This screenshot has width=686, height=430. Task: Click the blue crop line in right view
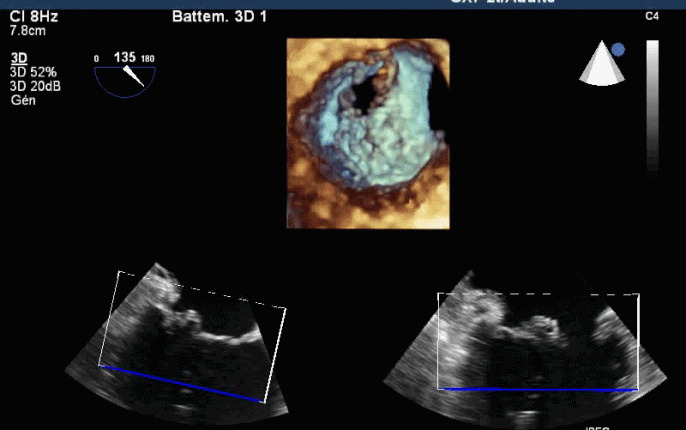538,389
